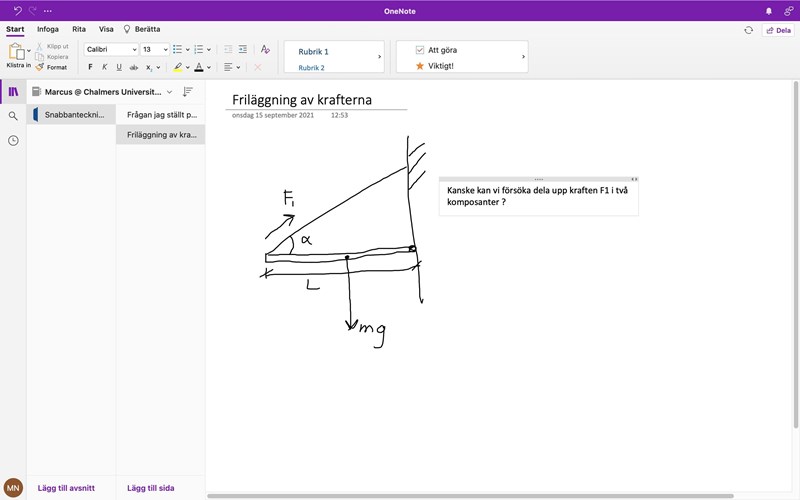Click the Bold formatting icon

[x=90, y=67]
